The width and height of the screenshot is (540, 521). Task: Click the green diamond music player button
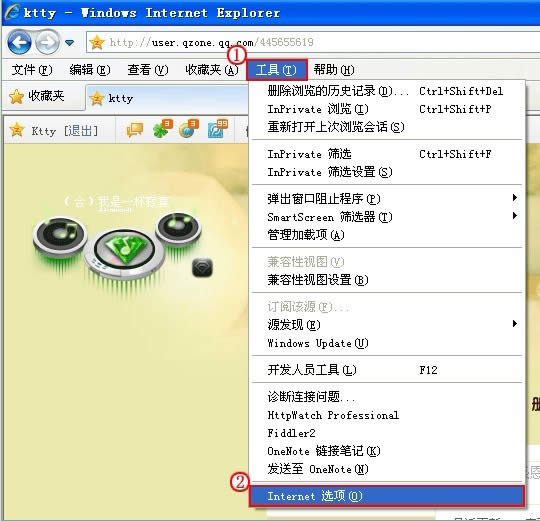point(125,249)
